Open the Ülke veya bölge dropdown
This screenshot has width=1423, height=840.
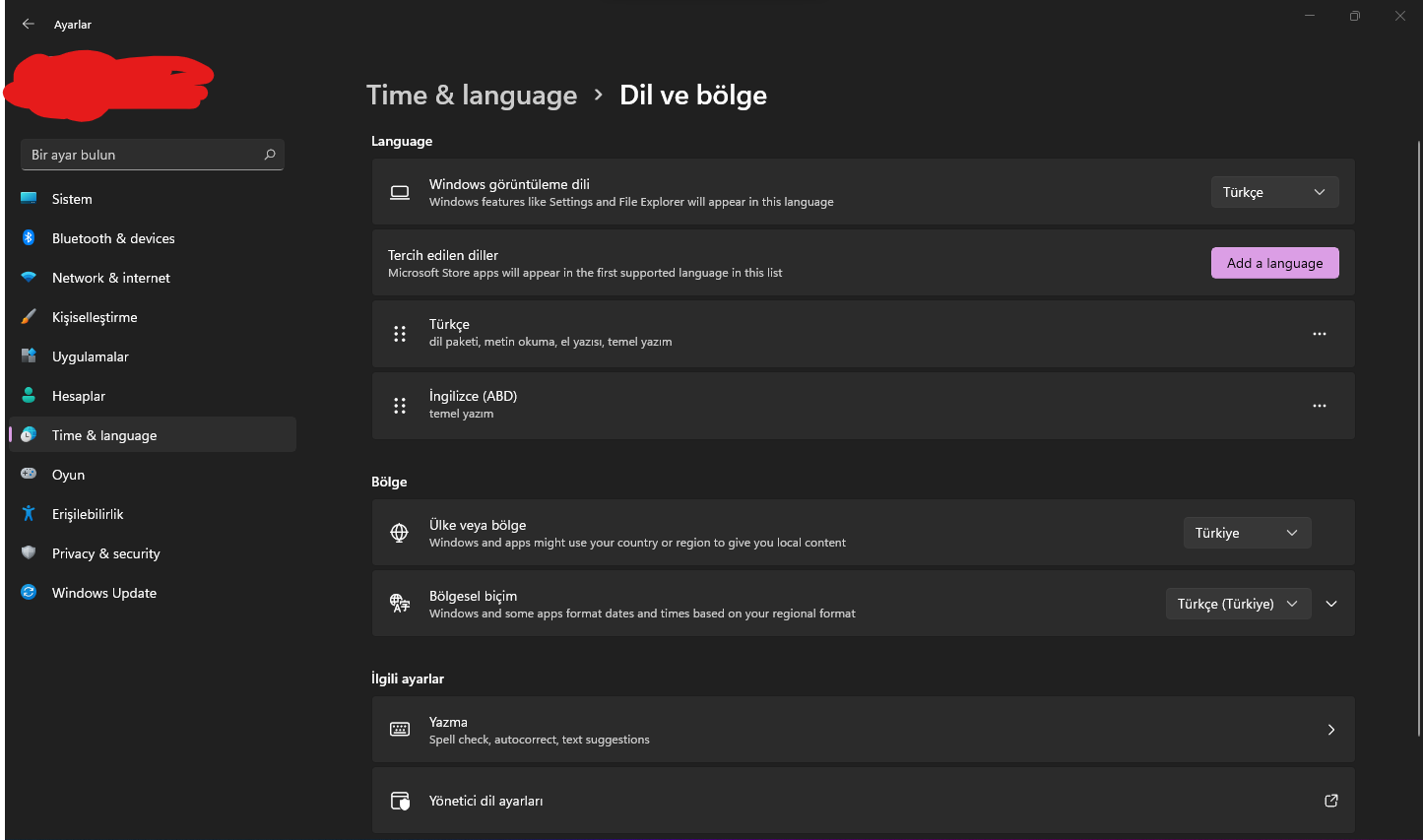(1247, 533)
